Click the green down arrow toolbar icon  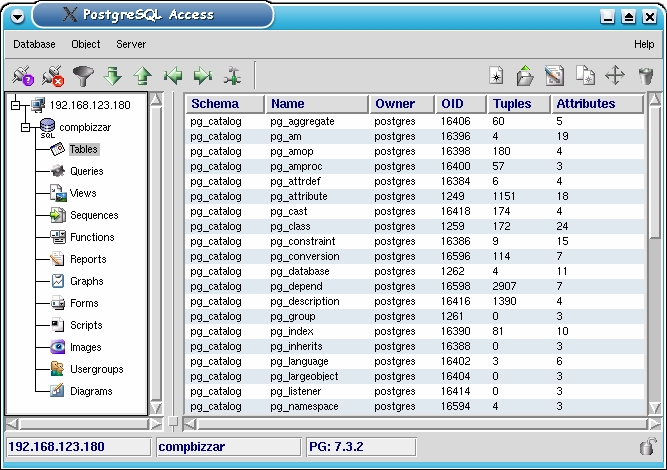(112, 76)
